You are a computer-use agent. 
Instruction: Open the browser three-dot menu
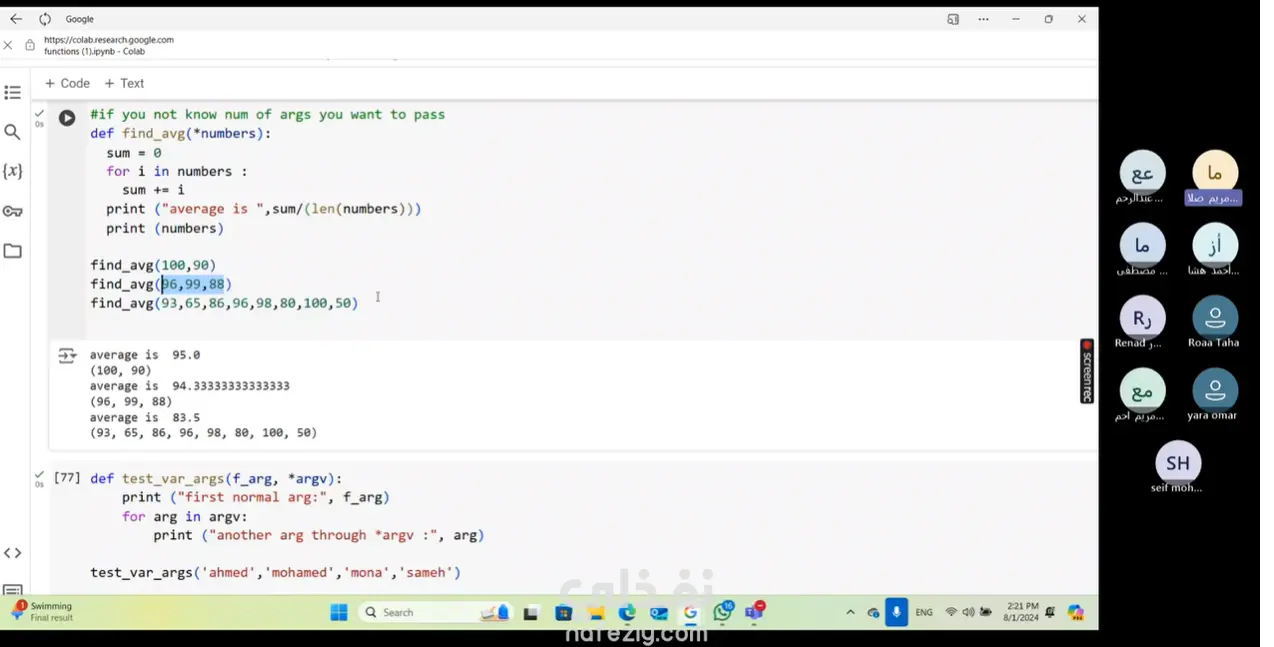(984, 19)
